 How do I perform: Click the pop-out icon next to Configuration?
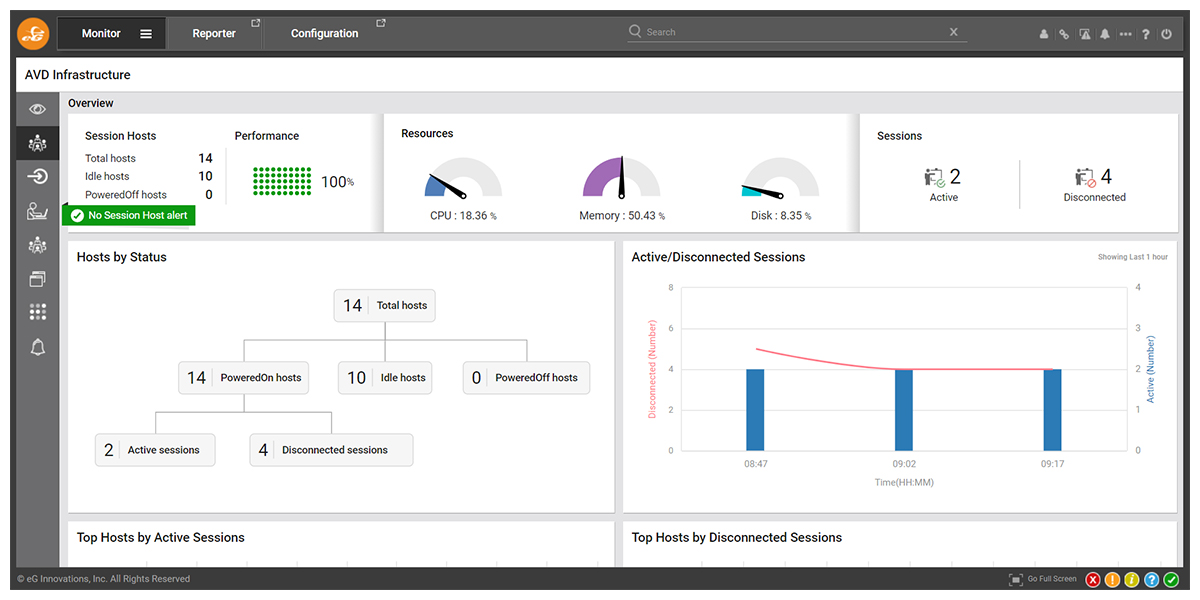tap(381, 23)
